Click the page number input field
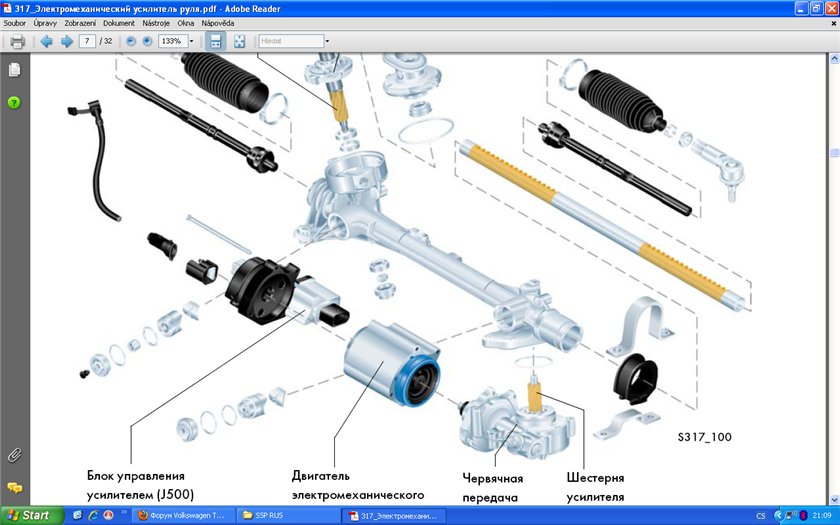Image resolution: width=840 pixels, height=525 pixels. click(x=89, y=41)
